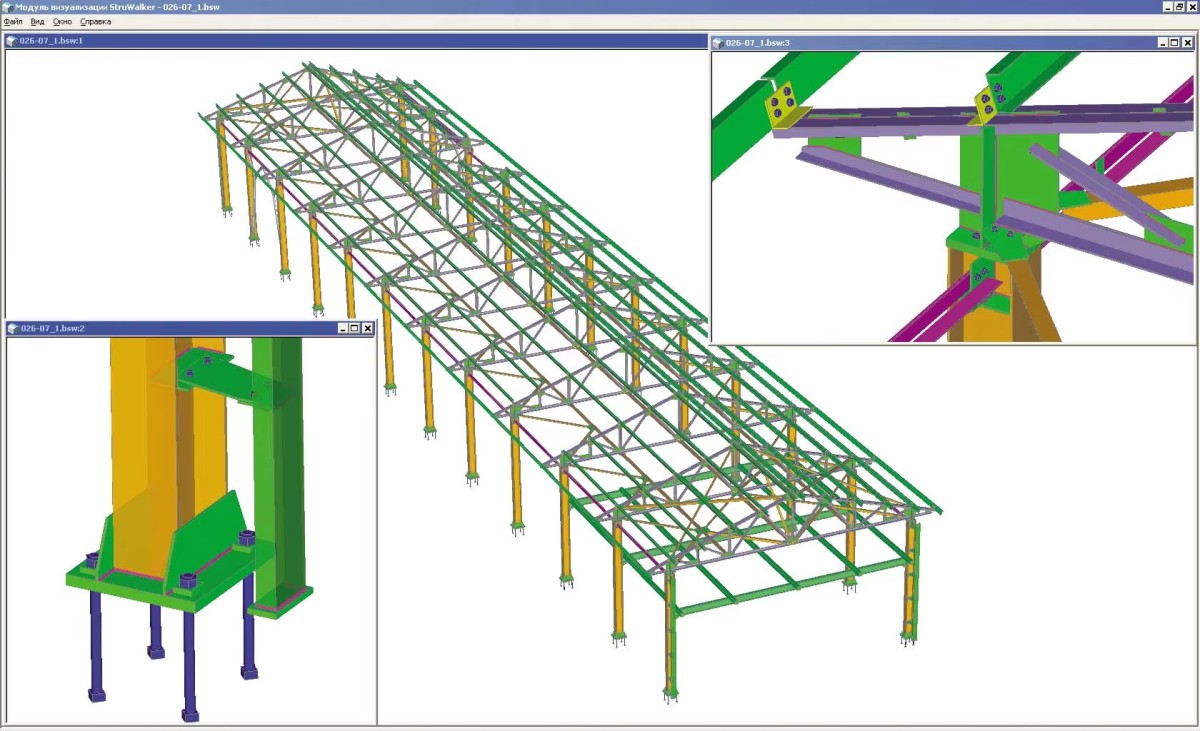The width and height of the screenshot is (1200, 731).
Task: Open the Файл menu
Action: (12, 20)
